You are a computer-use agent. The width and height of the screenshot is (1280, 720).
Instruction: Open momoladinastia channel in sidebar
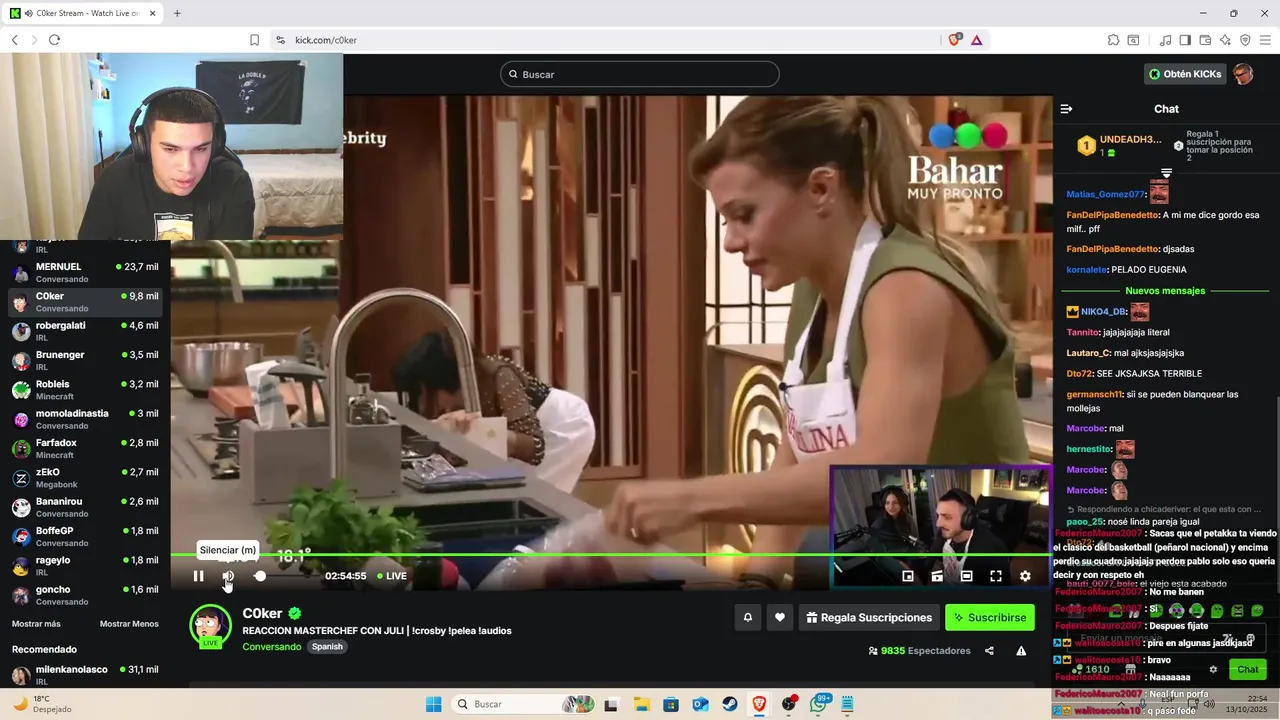click(85, 419)
